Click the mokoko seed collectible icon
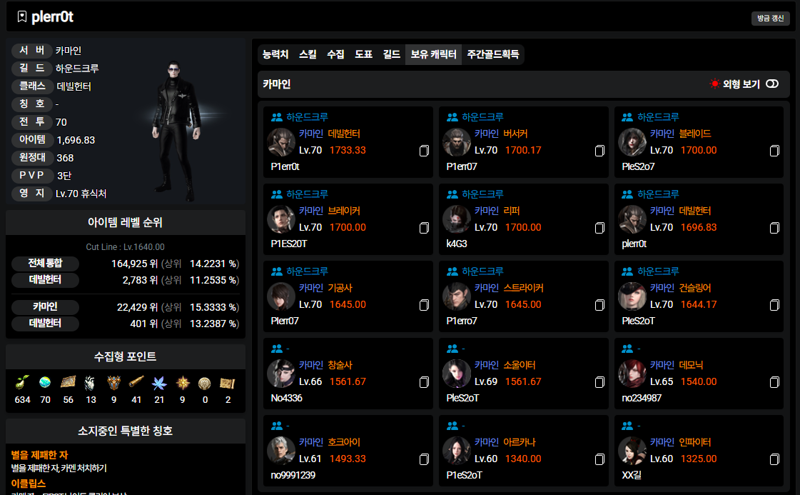Screen dimensions: 800x495 click(x=22, y=383)
